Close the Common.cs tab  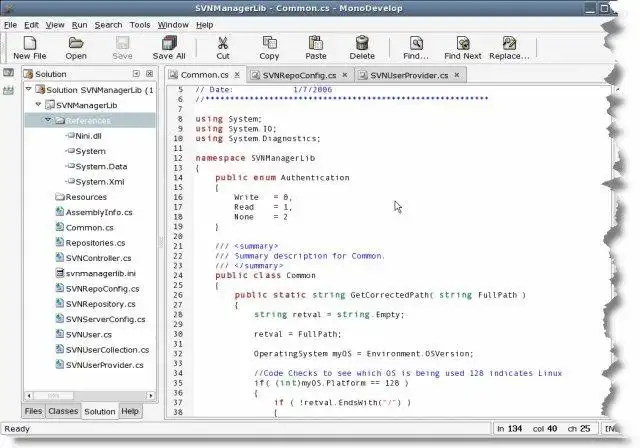coord(237,75)
